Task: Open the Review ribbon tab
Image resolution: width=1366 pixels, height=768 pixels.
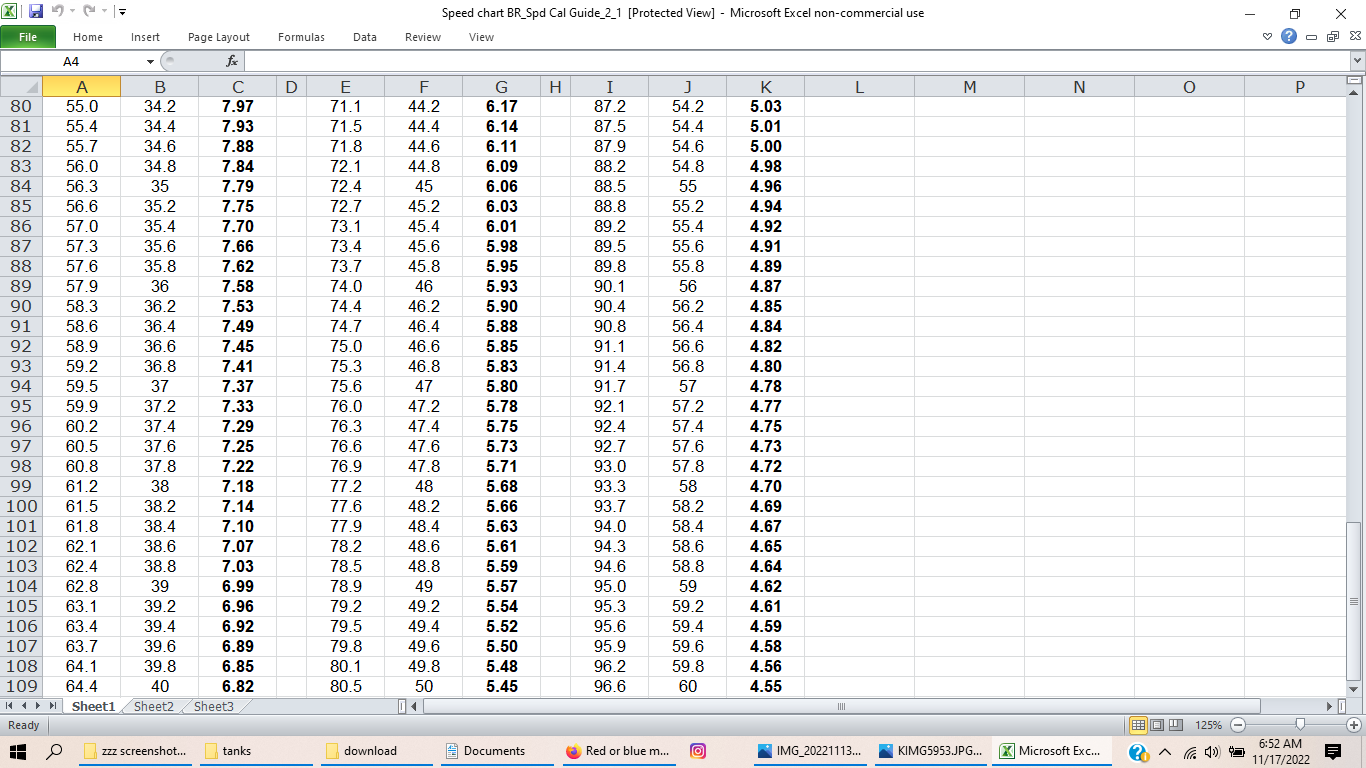Action: click(423, 37)
